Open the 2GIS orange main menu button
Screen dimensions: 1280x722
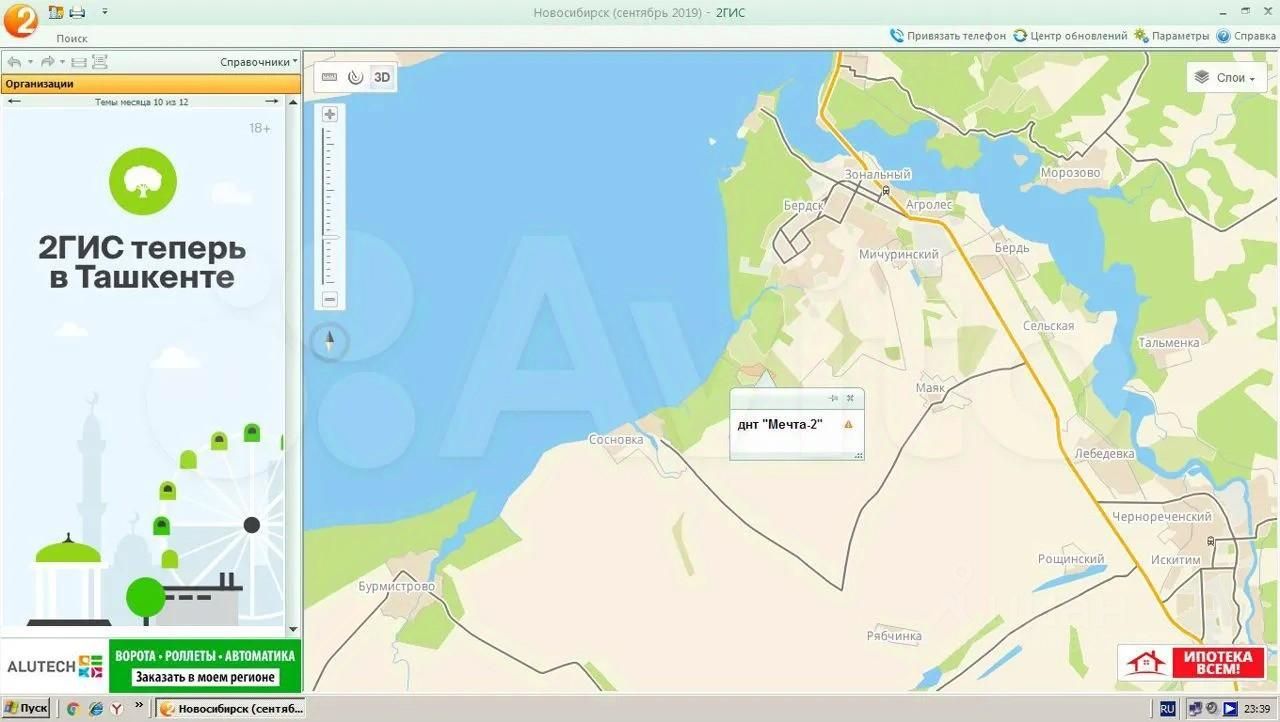pyautogui.click(x=21, y=20)
